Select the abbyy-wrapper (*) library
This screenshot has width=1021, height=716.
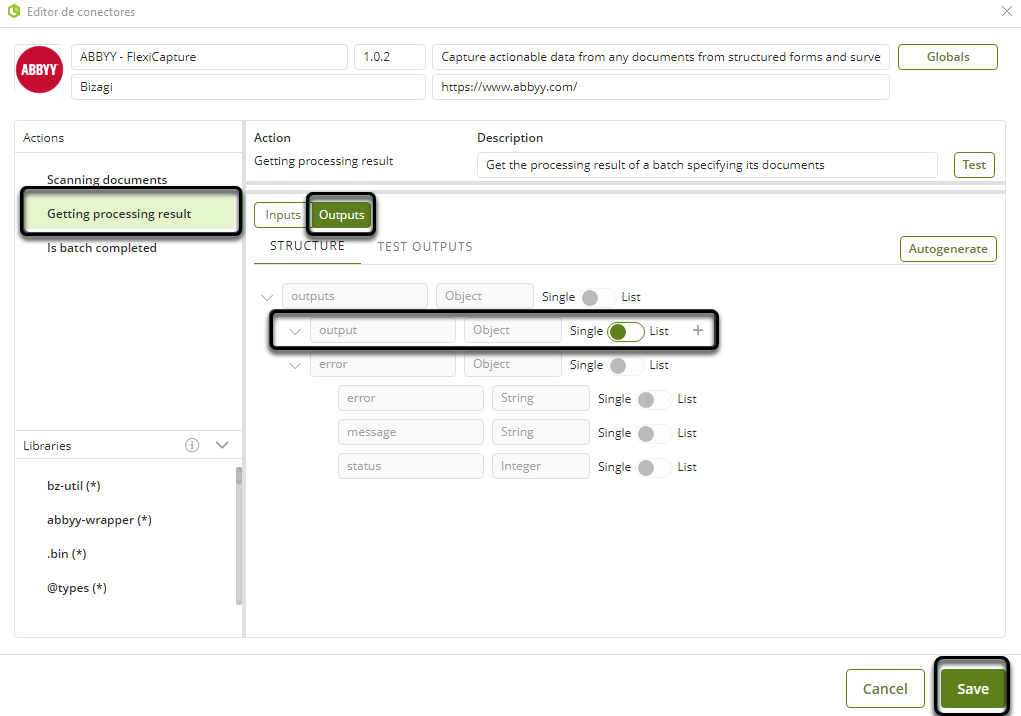99,519
